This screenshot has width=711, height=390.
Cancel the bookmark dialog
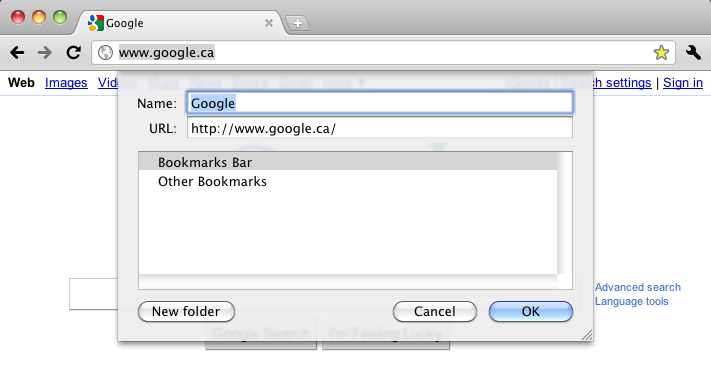434,312
